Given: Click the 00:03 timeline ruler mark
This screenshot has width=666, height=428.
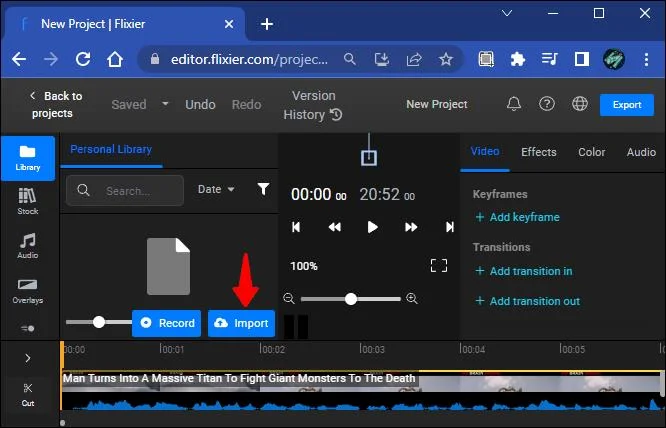Looking at the screenshot, I should point(372,349).
